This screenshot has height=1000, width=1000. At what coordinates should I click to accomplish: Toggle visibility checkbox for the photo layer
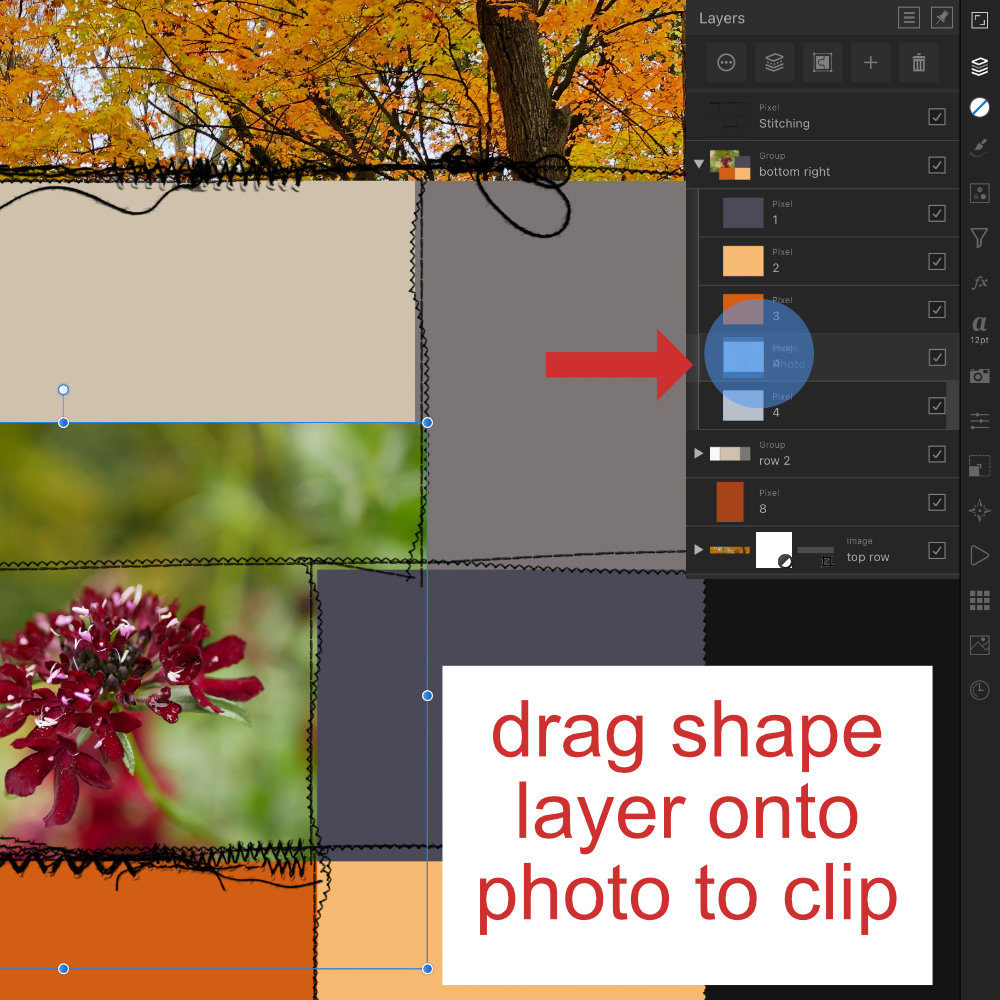coord(937,357)
